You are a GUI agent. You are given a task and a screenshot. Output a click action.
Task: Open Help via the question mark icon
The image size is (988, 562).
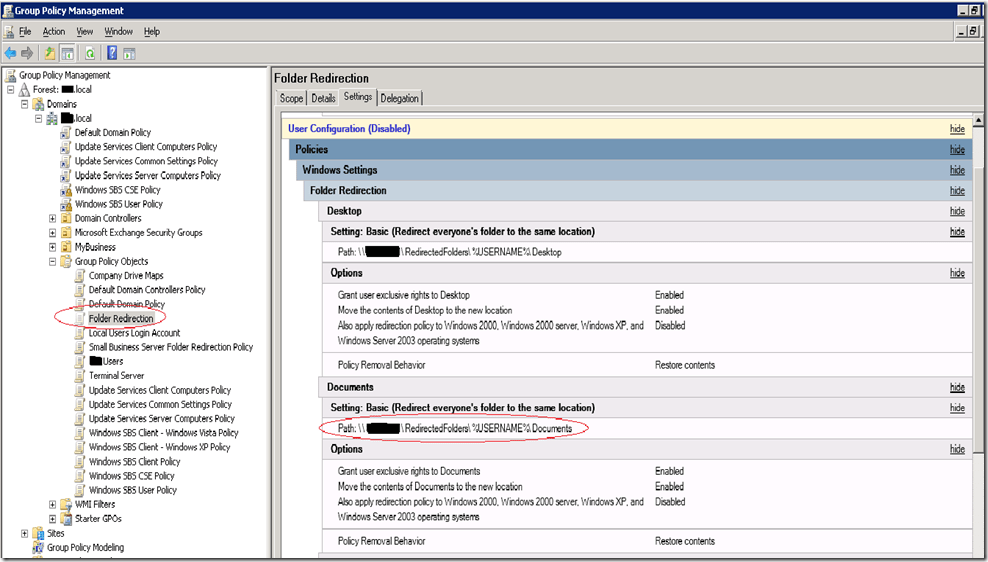click(x=112, y=53)
